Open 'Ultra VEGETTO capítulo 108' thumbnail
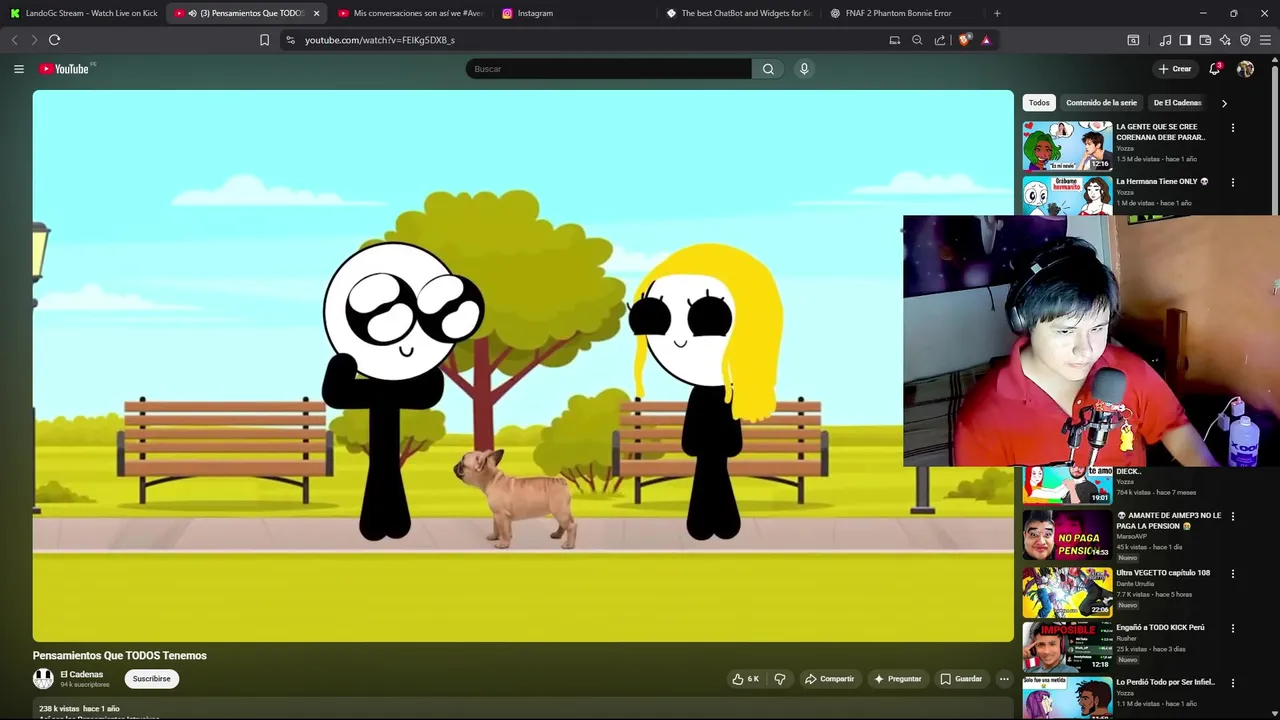 click(x=1067, y=592)
